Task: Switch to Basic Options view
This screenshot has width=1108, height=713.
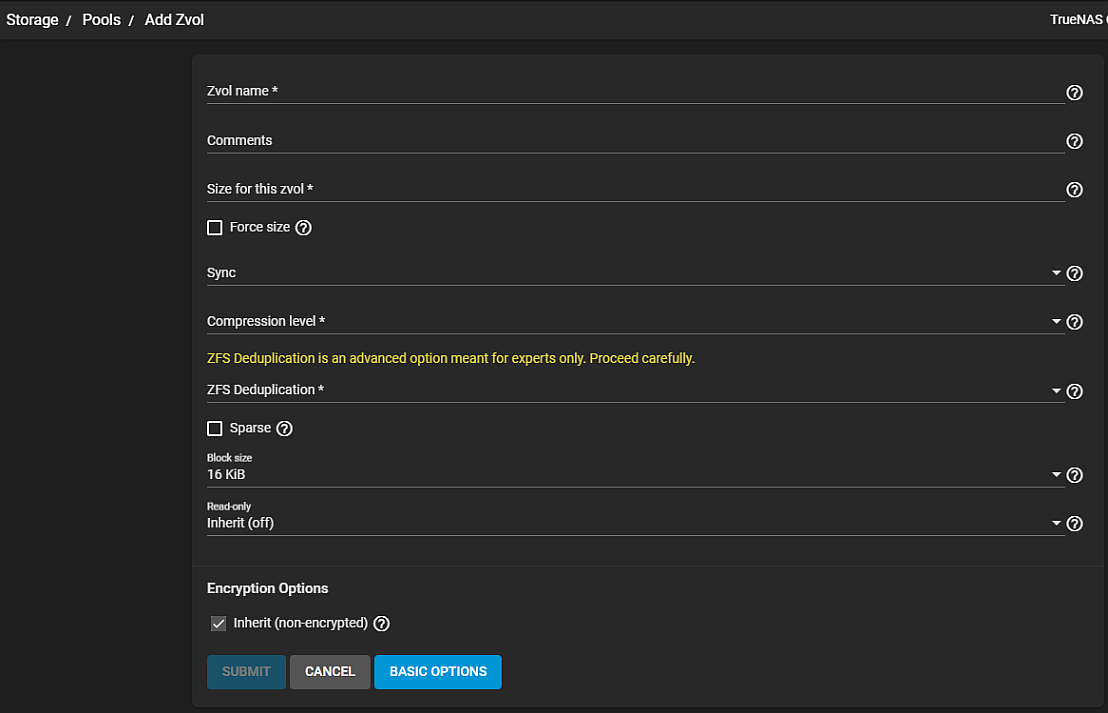Action: (x=438, y=672)
